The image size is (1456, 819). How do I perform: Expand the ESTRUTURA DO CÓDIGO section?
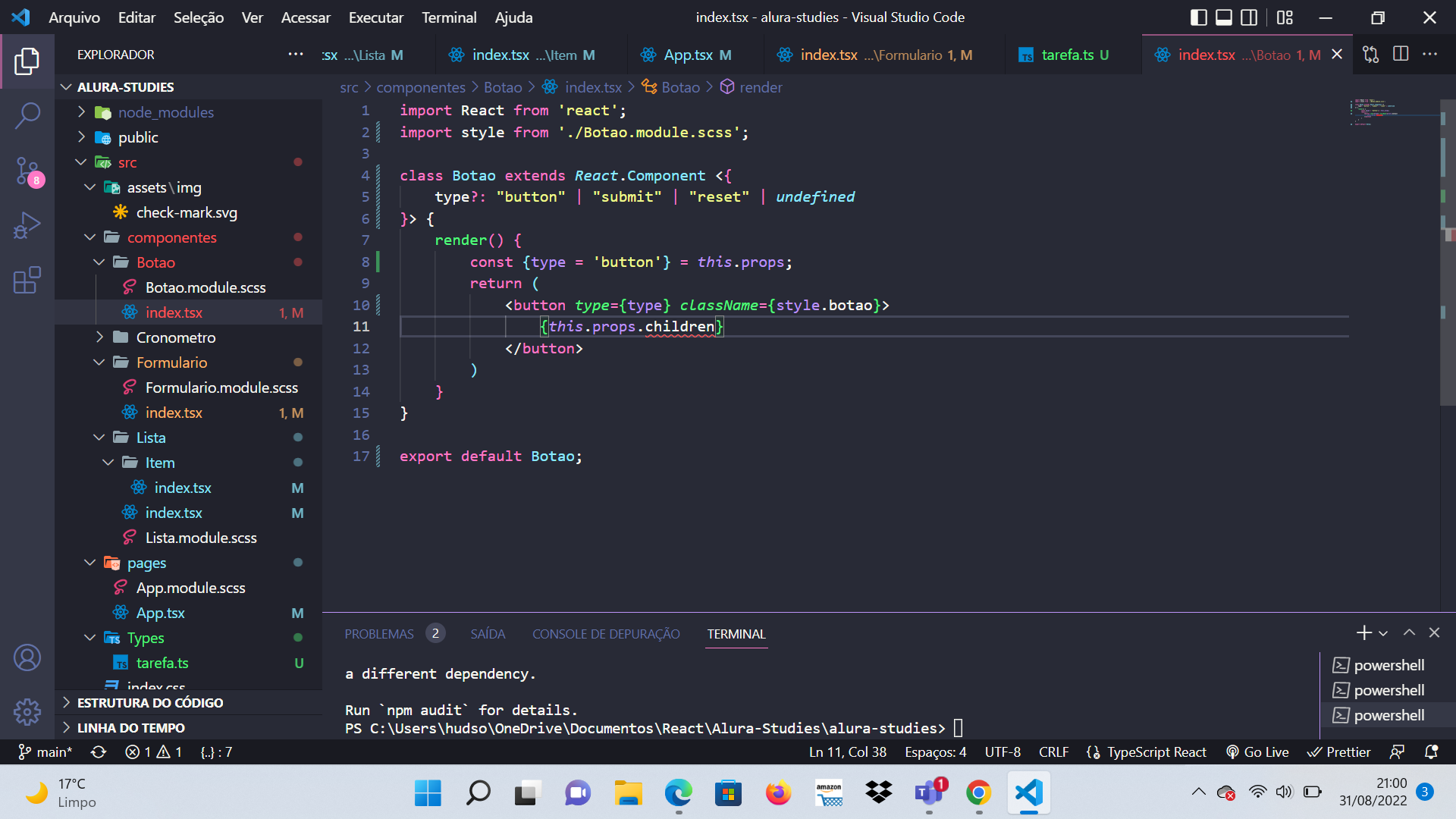[152, 702]
